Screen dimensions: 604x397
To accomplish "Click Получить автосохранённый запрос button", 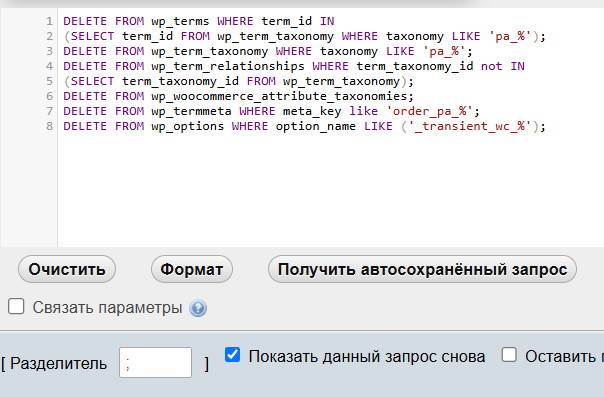I will coord(422,269).
